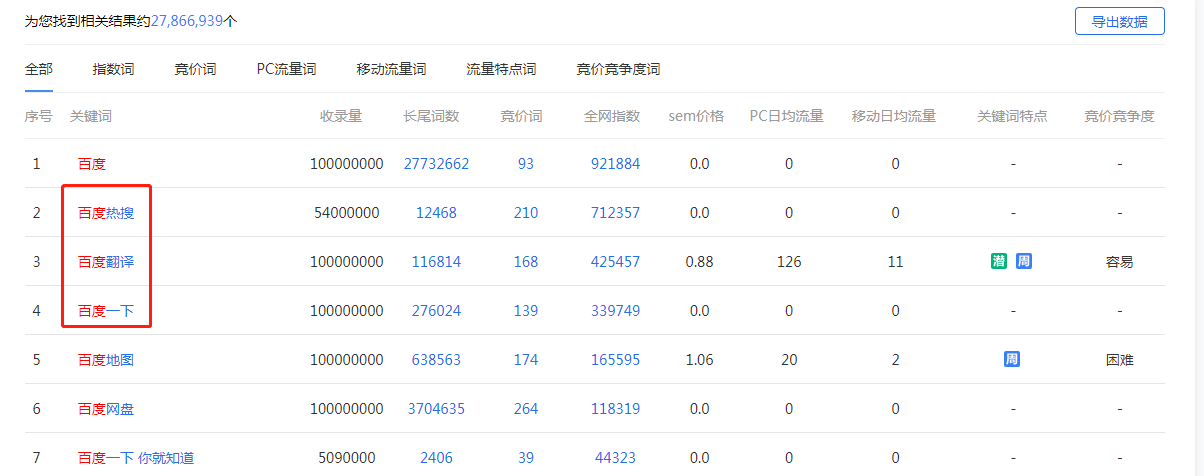The width and height of the screenshot is (1204, 476).
Task: Click long-tail count 276024
Action: point(436,311)
